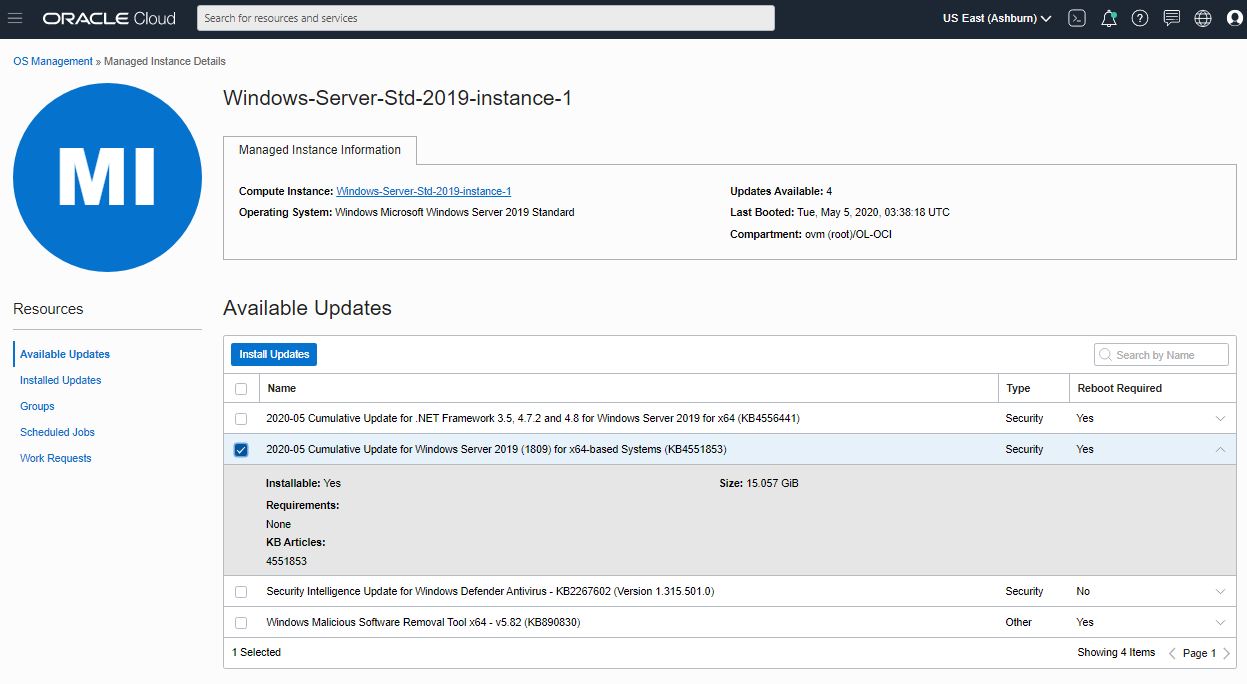Open the Windows-Server-Std-2019-instance-1 compute instance link
Viewport: 1247px width, 684px height.
[x=424, y=190]
